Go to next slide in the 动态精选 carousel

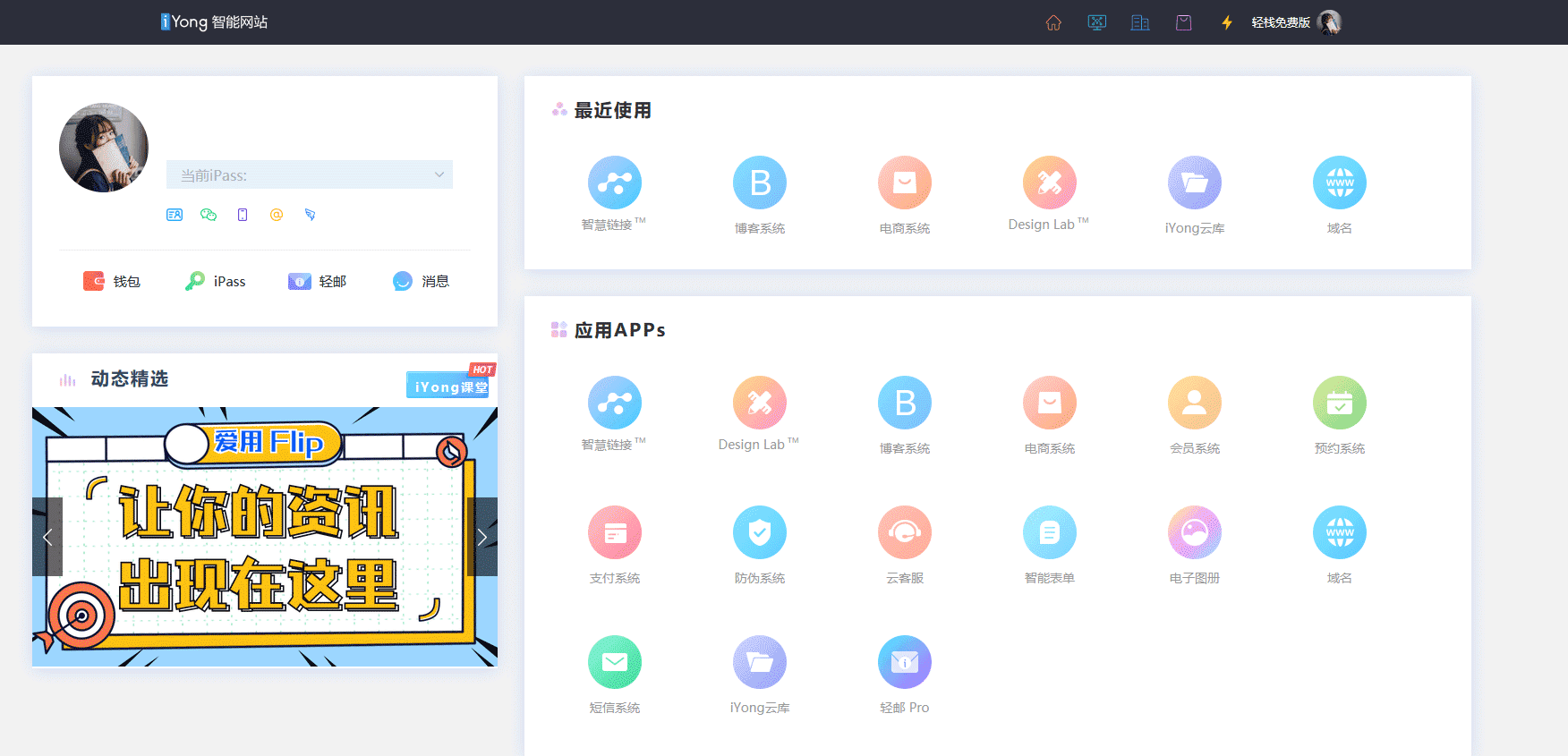tap(481, 537)
